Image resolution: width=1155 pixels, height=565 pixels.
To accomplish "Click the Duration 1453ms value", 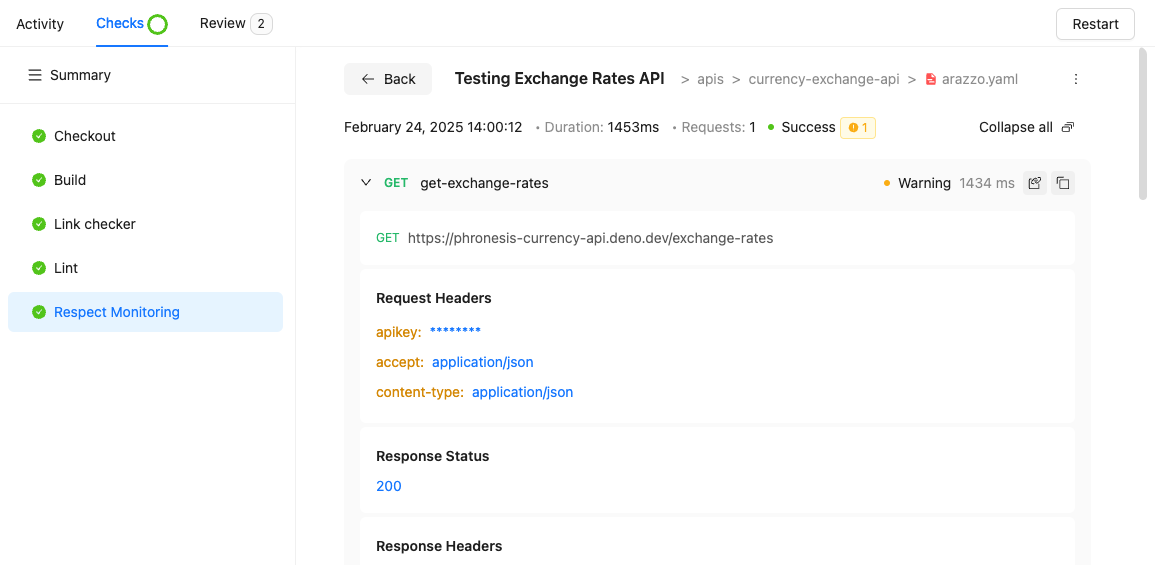I will click(x=633, y=127).
